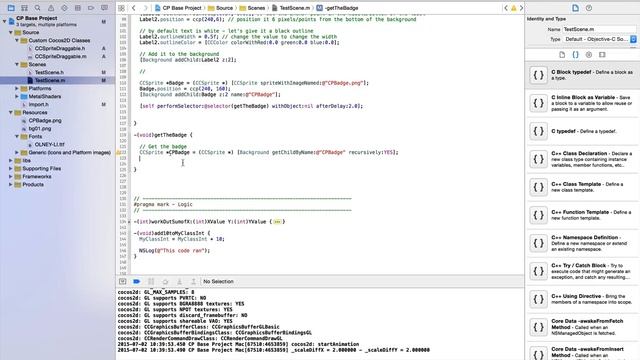The width and height of the screenshot is (640, 360).
Task: Open the Test navigator tab
Action: (x=64, y=8)
